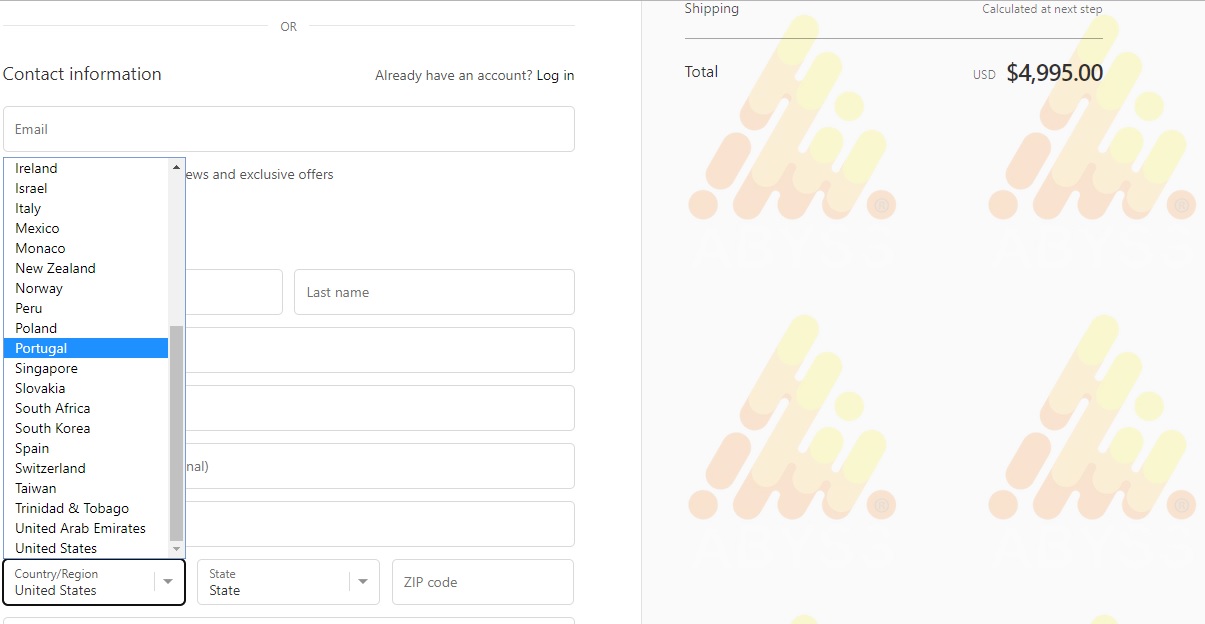Click the Last name field
This screenshot has width=1205, height=624.
pyautogui.click(x=434, y=292)
